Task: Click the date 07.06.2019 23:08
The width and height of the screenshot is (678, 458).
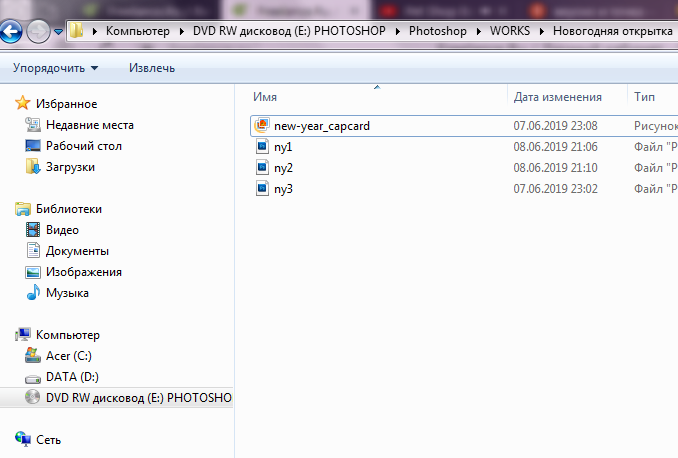Action: 555,126
